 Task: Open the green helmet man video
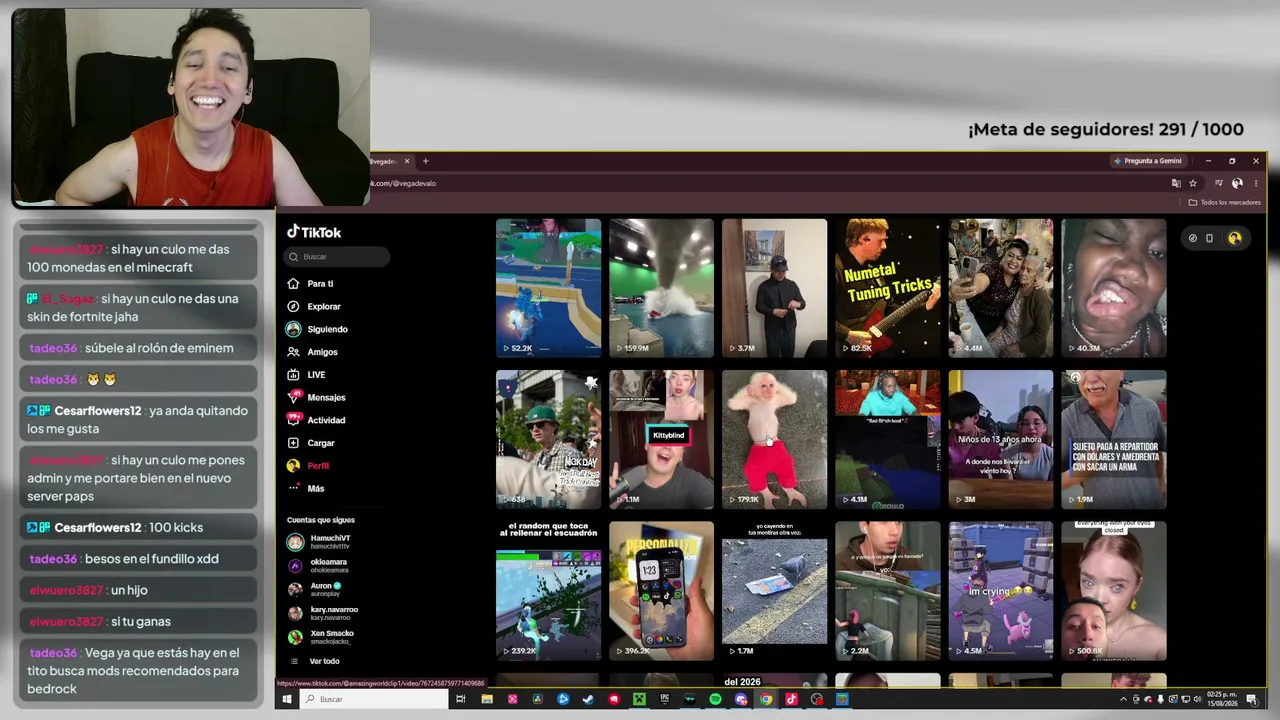coord(549,439)
